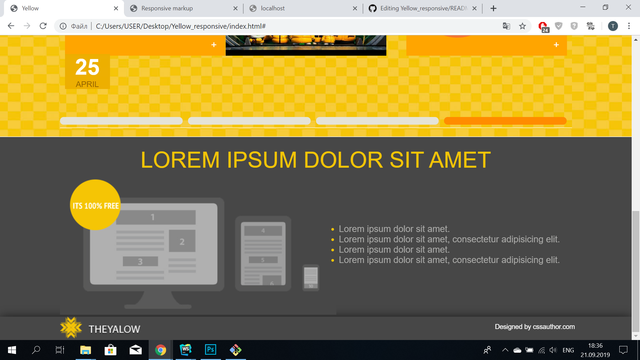Open the Chrome three-dot menu

point(629,26)
